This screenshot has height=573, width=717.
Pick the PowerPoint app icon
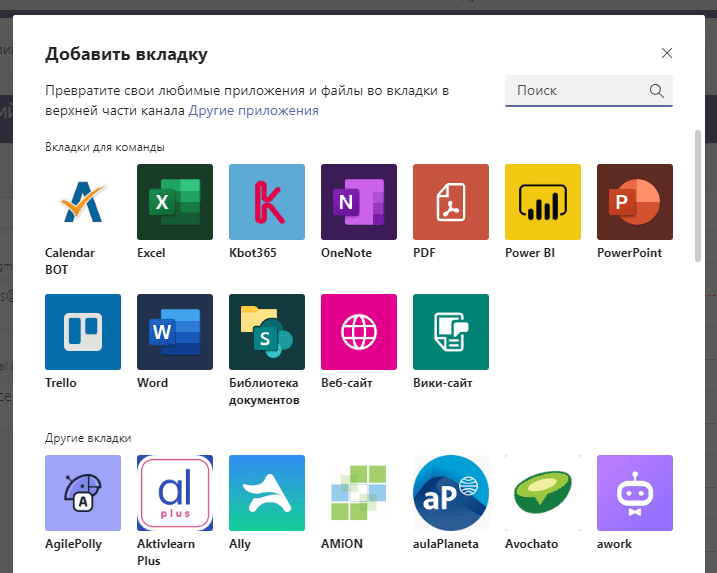[x=635, y=202]
